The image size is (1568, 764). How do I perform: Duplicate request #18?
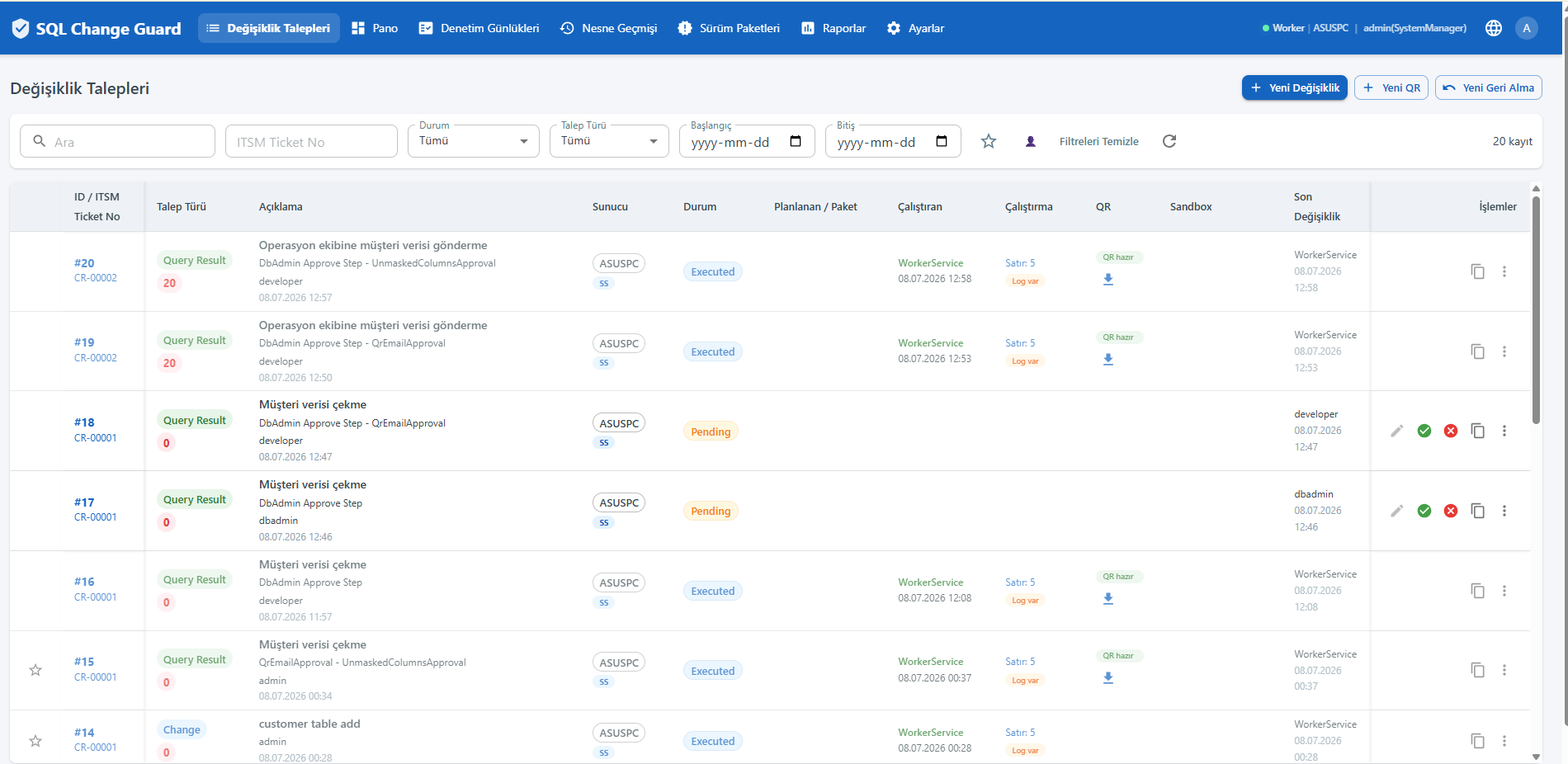click(x=1478, y=431)
